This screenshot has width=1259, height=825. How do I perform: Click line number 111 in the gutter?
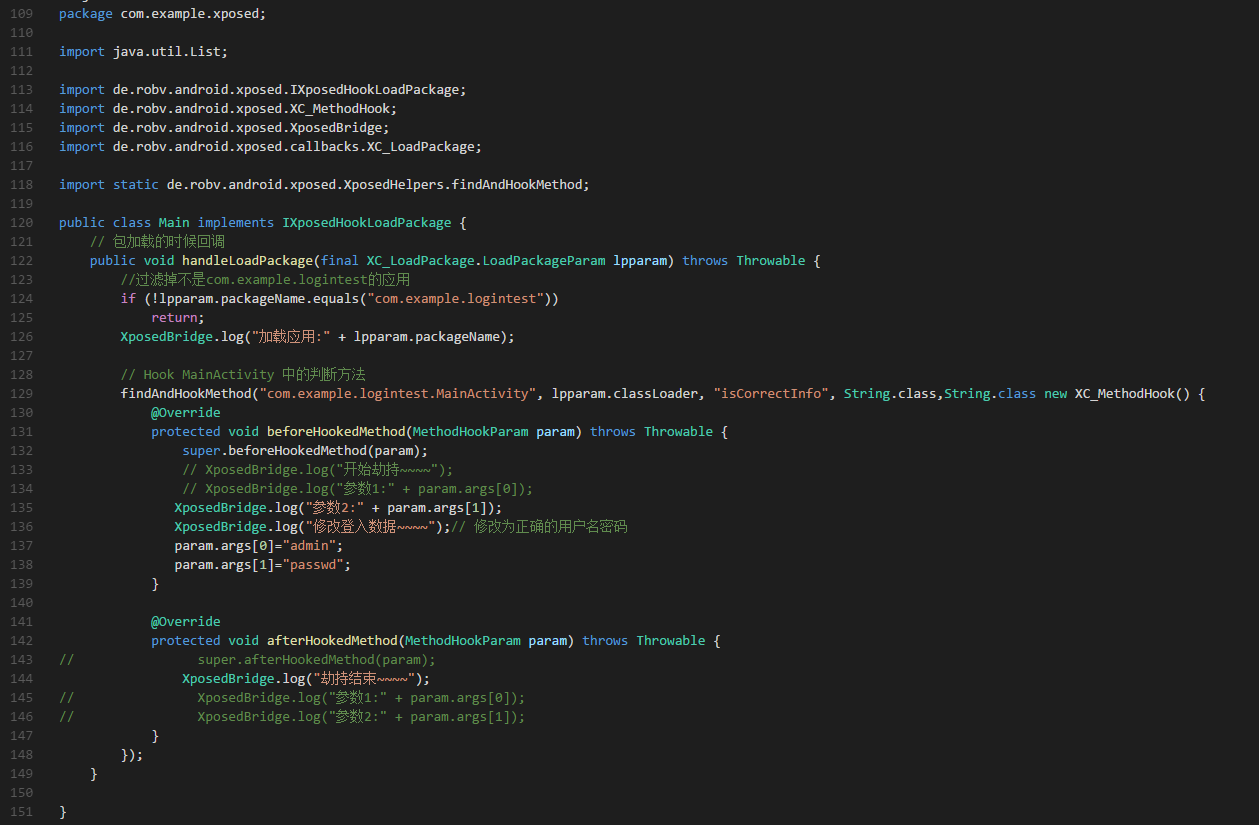click(21, 52)
